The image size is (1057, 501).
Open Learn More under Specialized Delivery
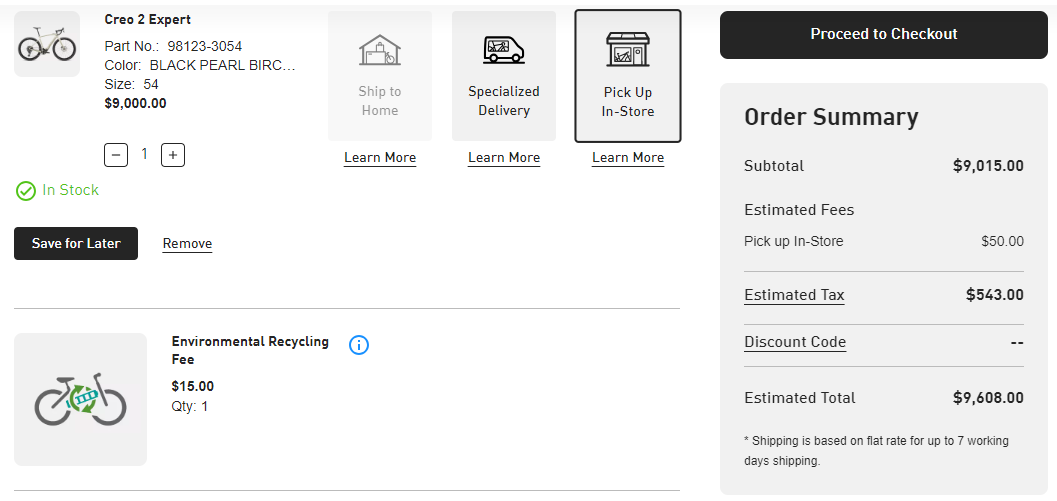pos(504,158)
